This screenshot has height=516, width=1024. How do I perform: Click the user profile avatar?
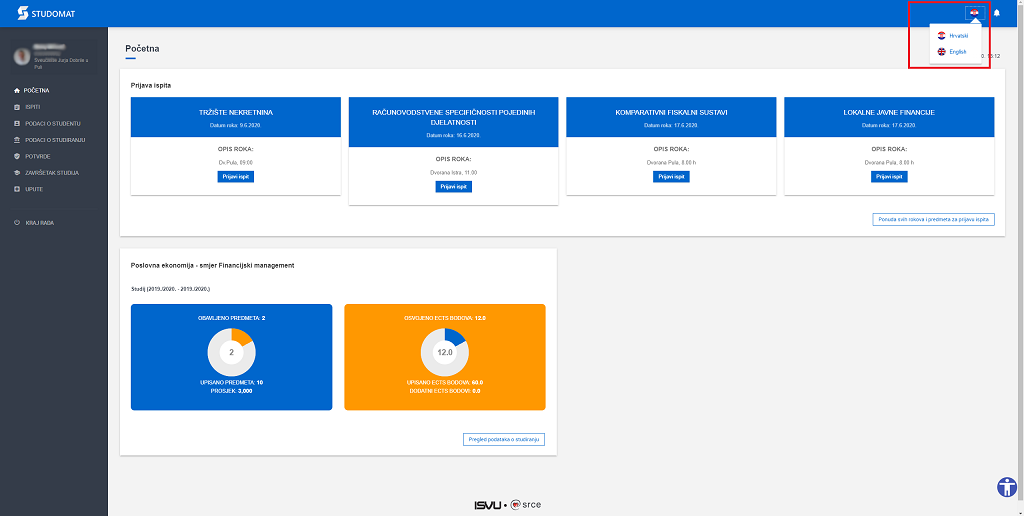click(x=21, y=55)
